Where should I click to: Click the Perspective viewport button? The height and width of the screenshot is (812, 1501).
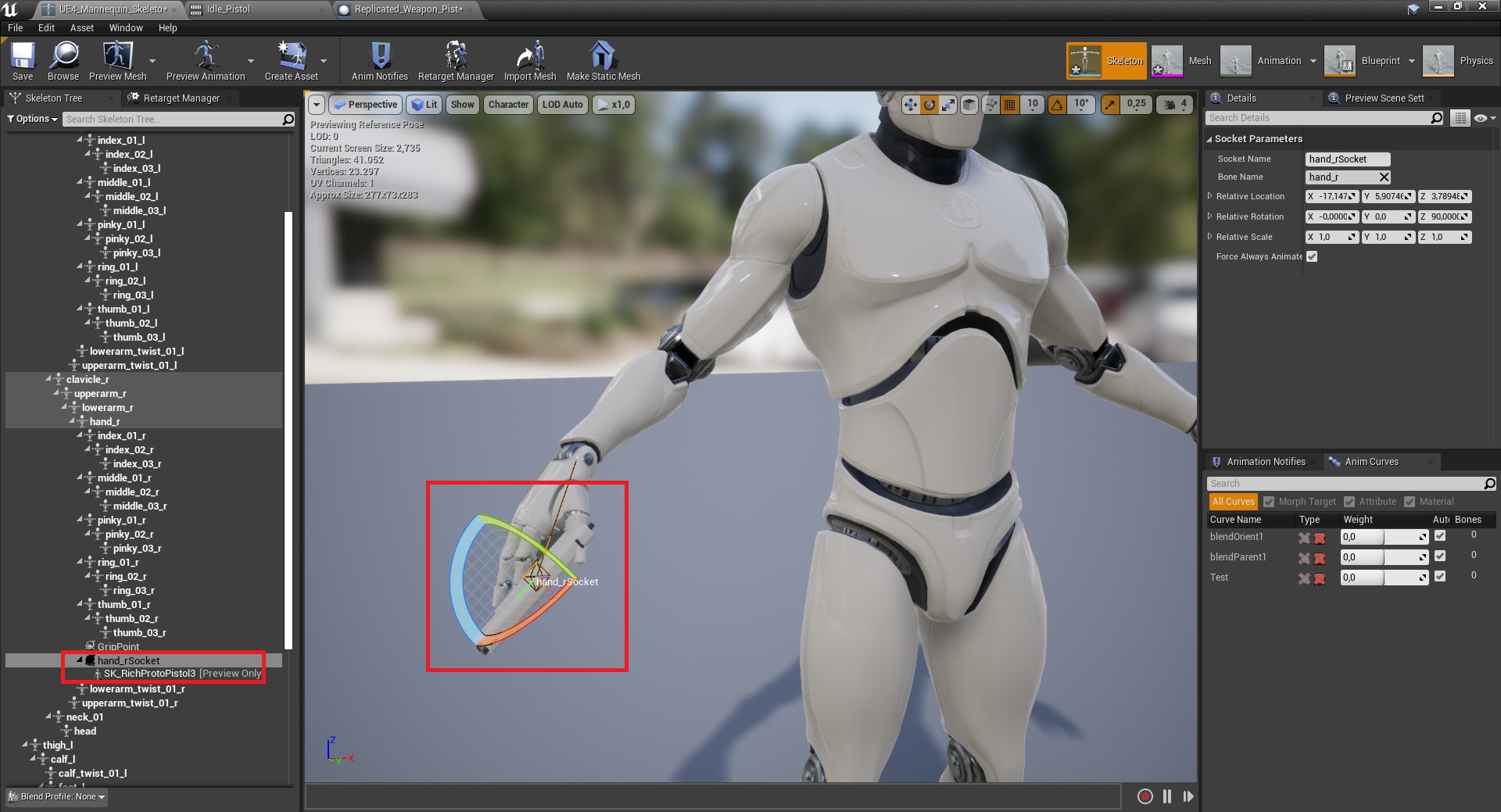[365, 105]
